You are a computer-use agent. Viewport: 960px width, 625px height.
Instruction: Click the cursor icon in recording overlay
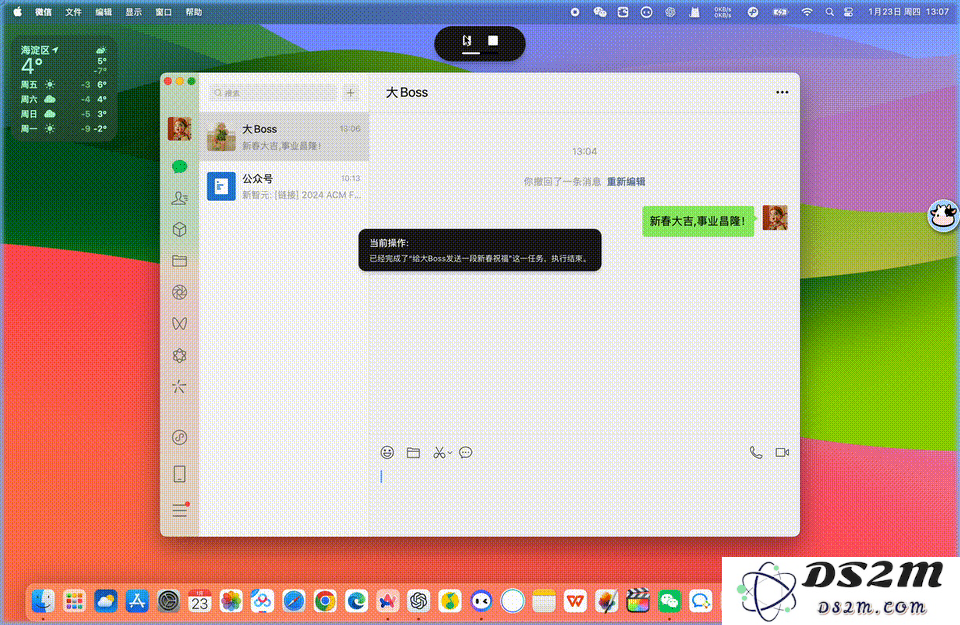point(467,40)
